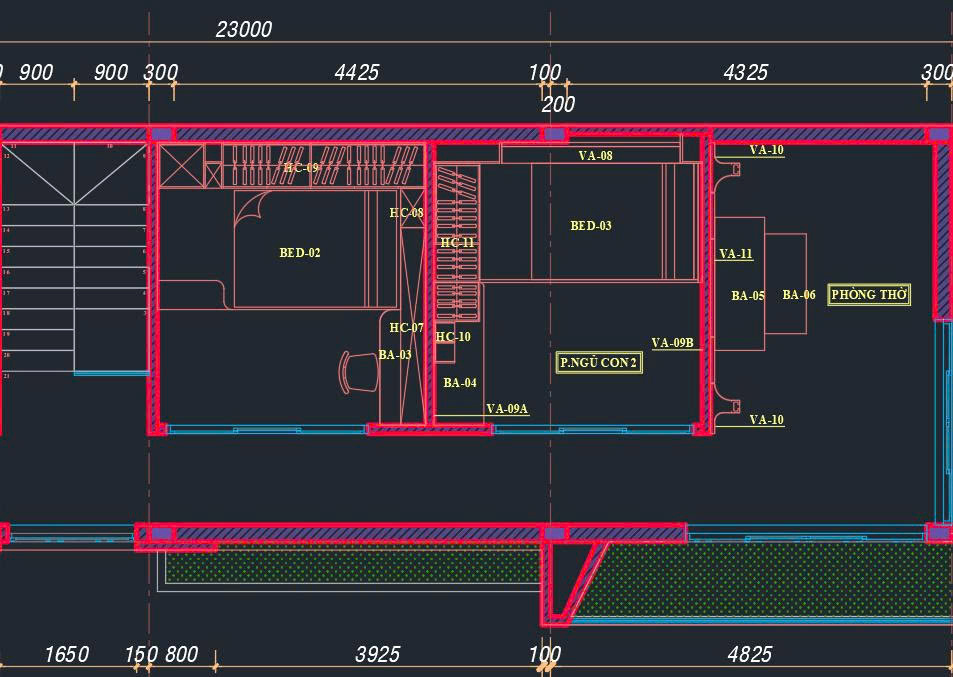Select the 4425 dimension text
Image resolution: width=953 pixels, height=677 pixels.
click(357, 73)
